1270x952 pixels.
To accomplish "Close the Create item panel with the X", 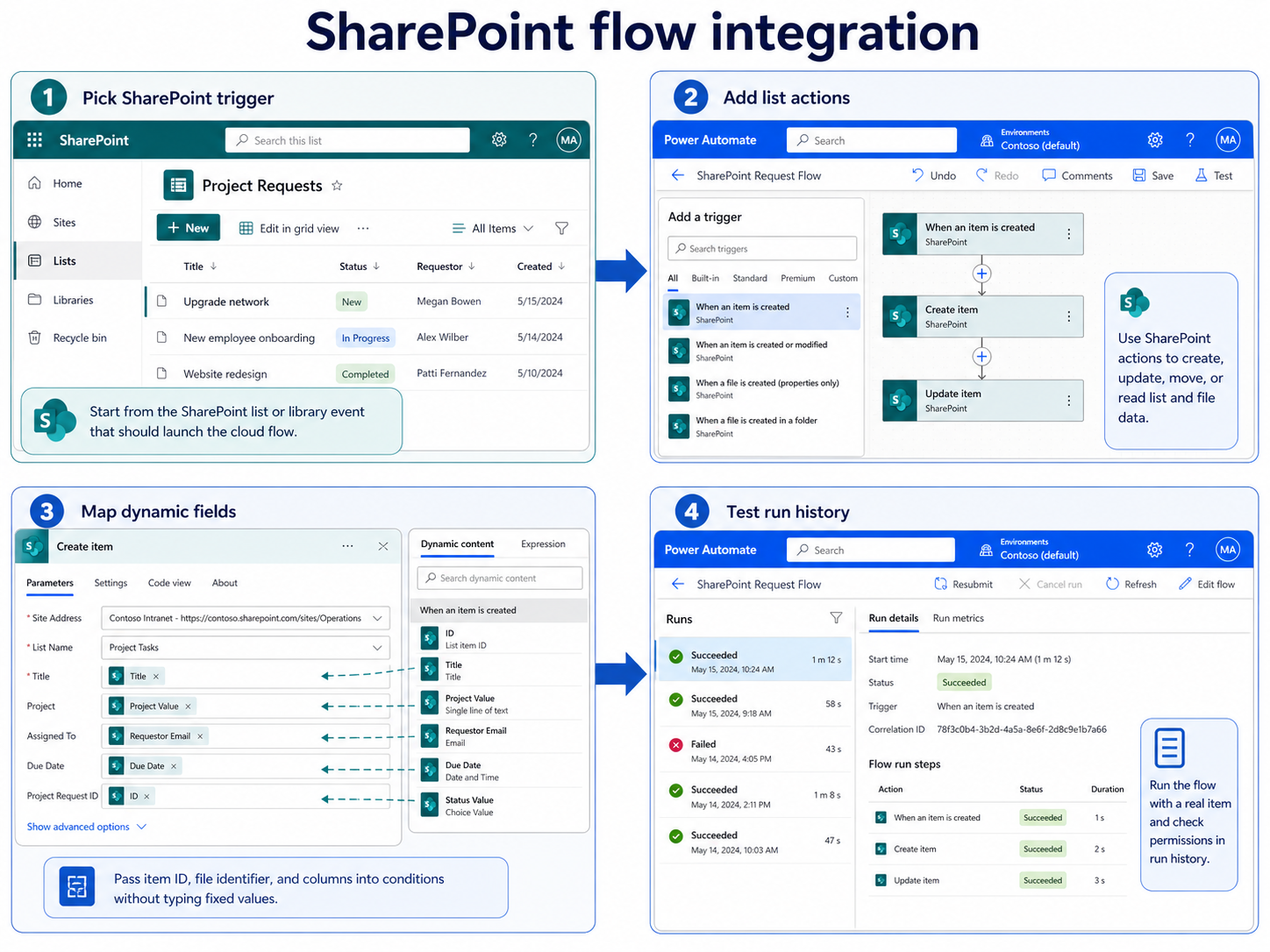I will click(383, 546).
